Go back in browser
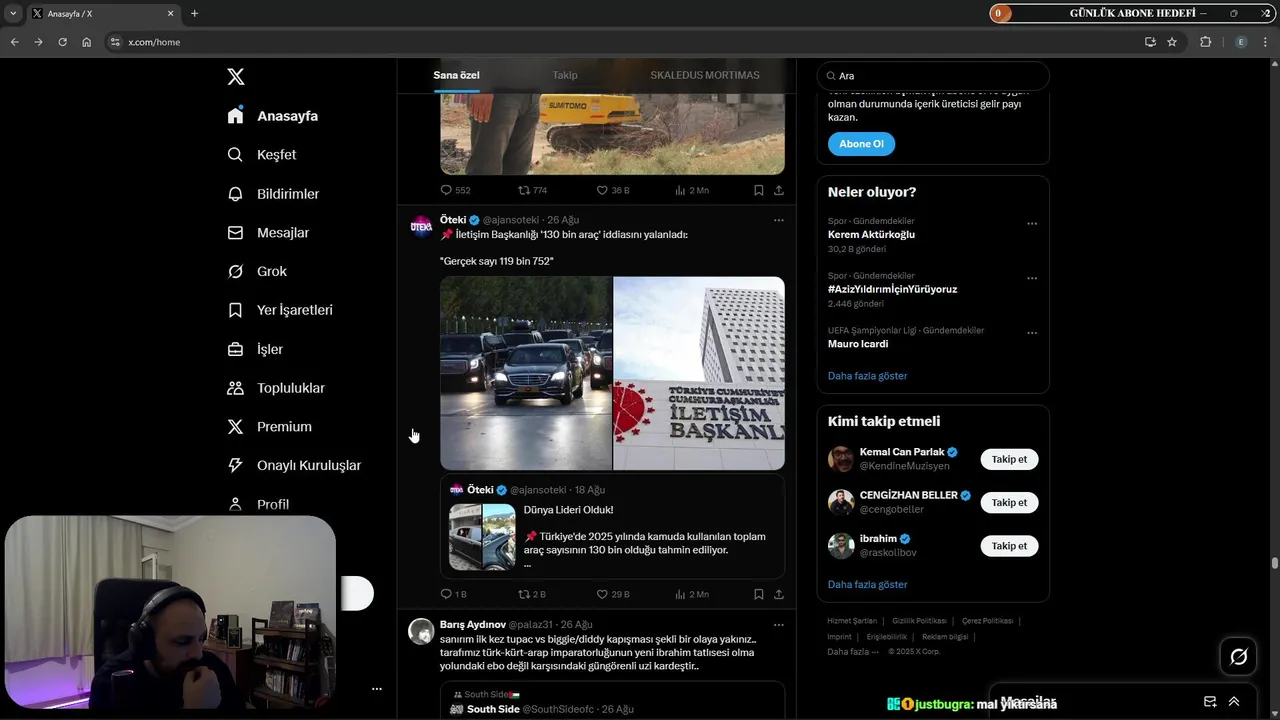 [x=14, y=42]
